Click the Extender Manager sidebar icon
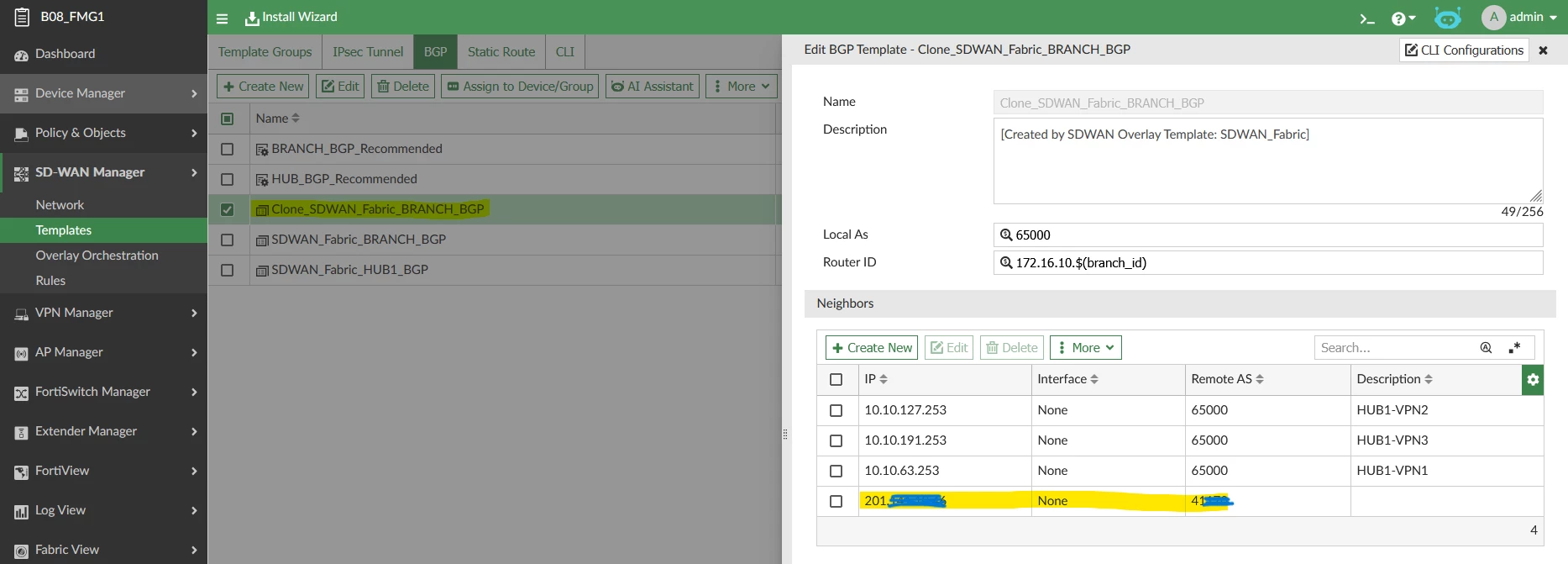This screenshot has width=1568, height=564. (21, 432)
